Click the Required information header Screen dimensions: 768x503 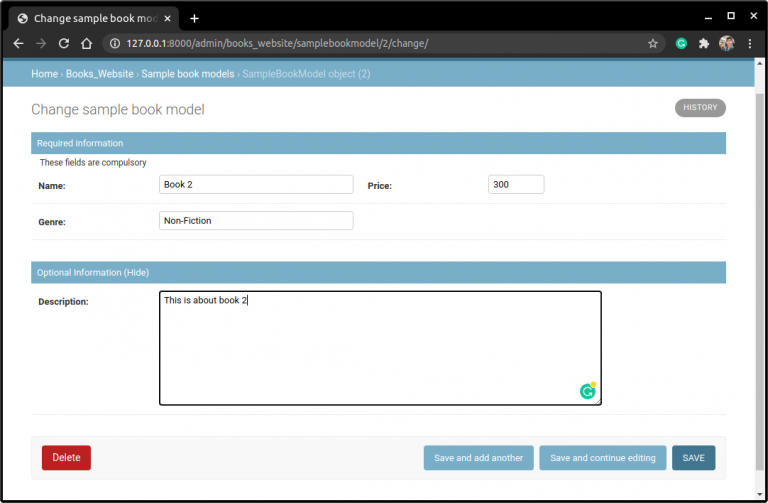[x=378, y=144]
